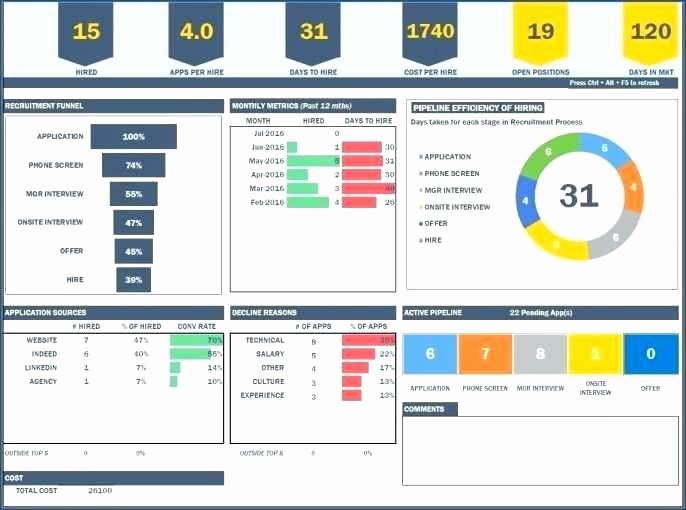Click inside the Comments text box
Viewport: 686px width, 510px height.
click(540, 451)
